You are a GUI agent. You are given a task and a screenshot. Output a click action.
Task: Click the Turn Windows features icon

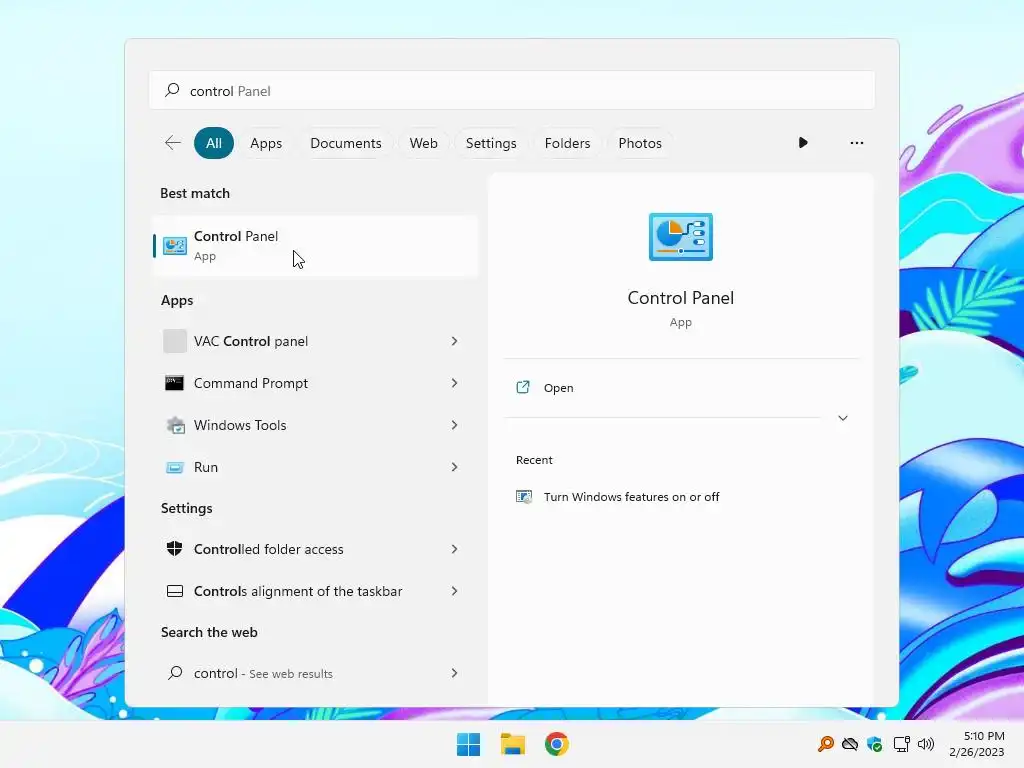click(524, 496)
